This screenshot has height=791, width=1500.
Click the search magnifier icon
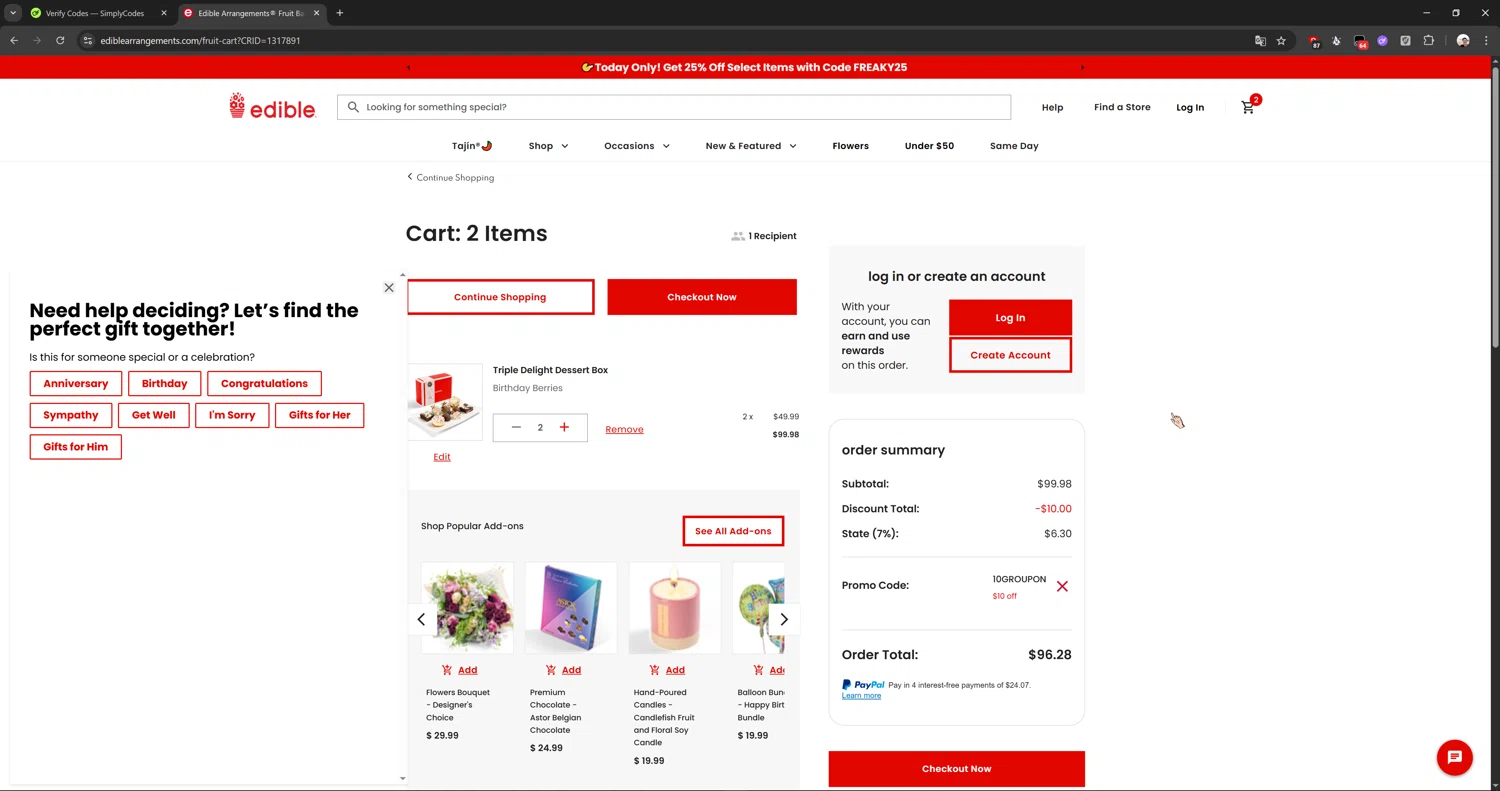(x=353, y=107)
